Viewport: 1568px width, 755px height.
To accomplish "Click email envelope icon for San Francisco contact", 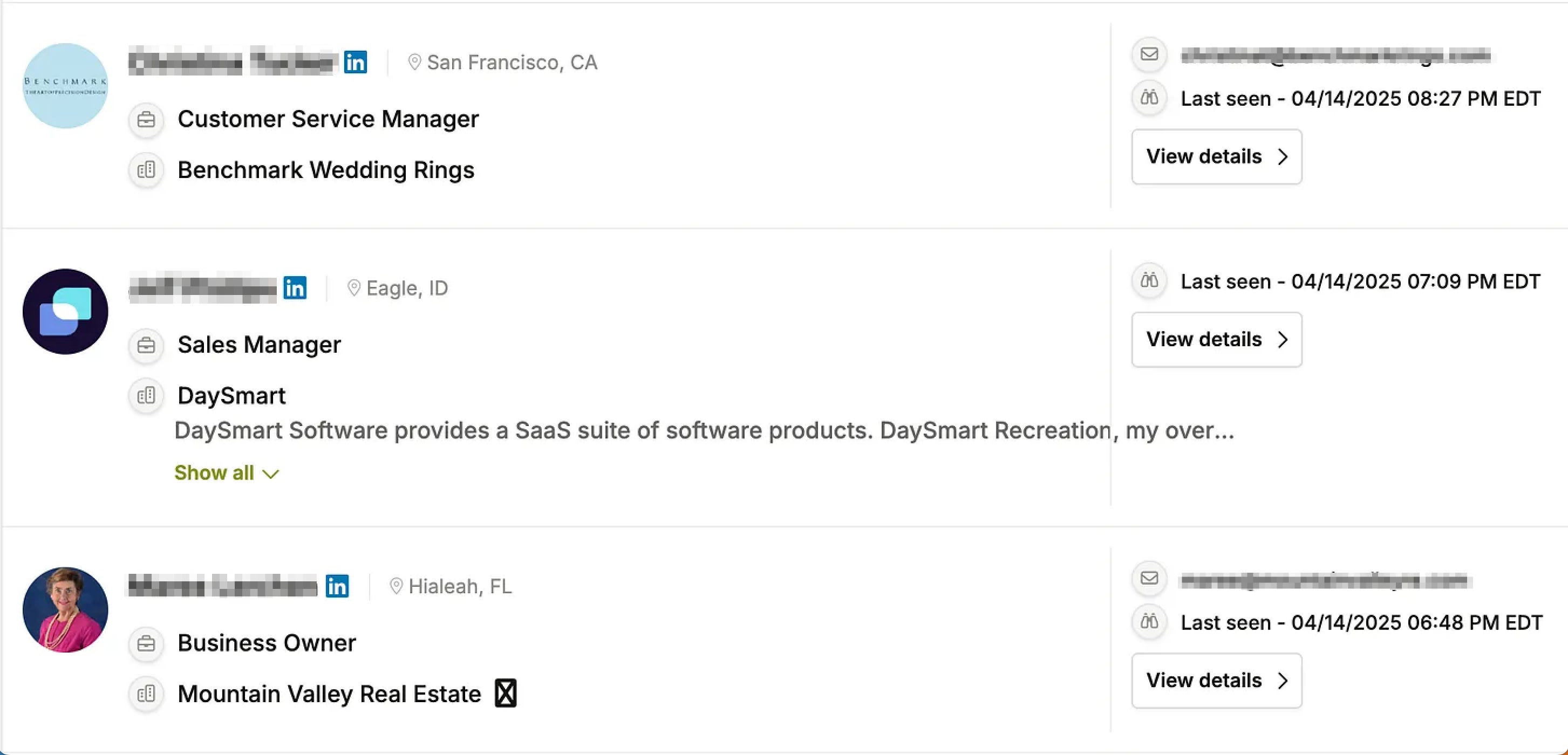I will [x=1149, y=54].
